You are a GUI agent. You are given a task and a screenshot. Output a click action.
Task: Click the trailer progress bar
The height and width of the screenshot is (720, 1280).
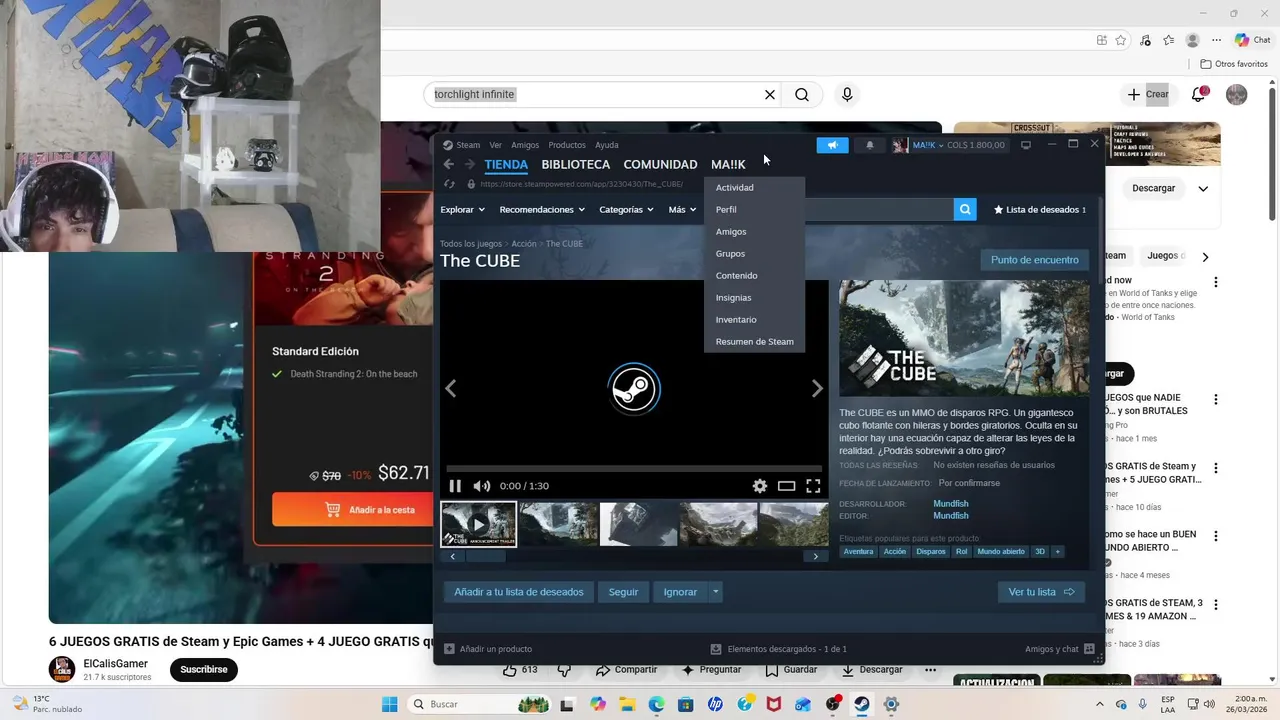point(634,468)
